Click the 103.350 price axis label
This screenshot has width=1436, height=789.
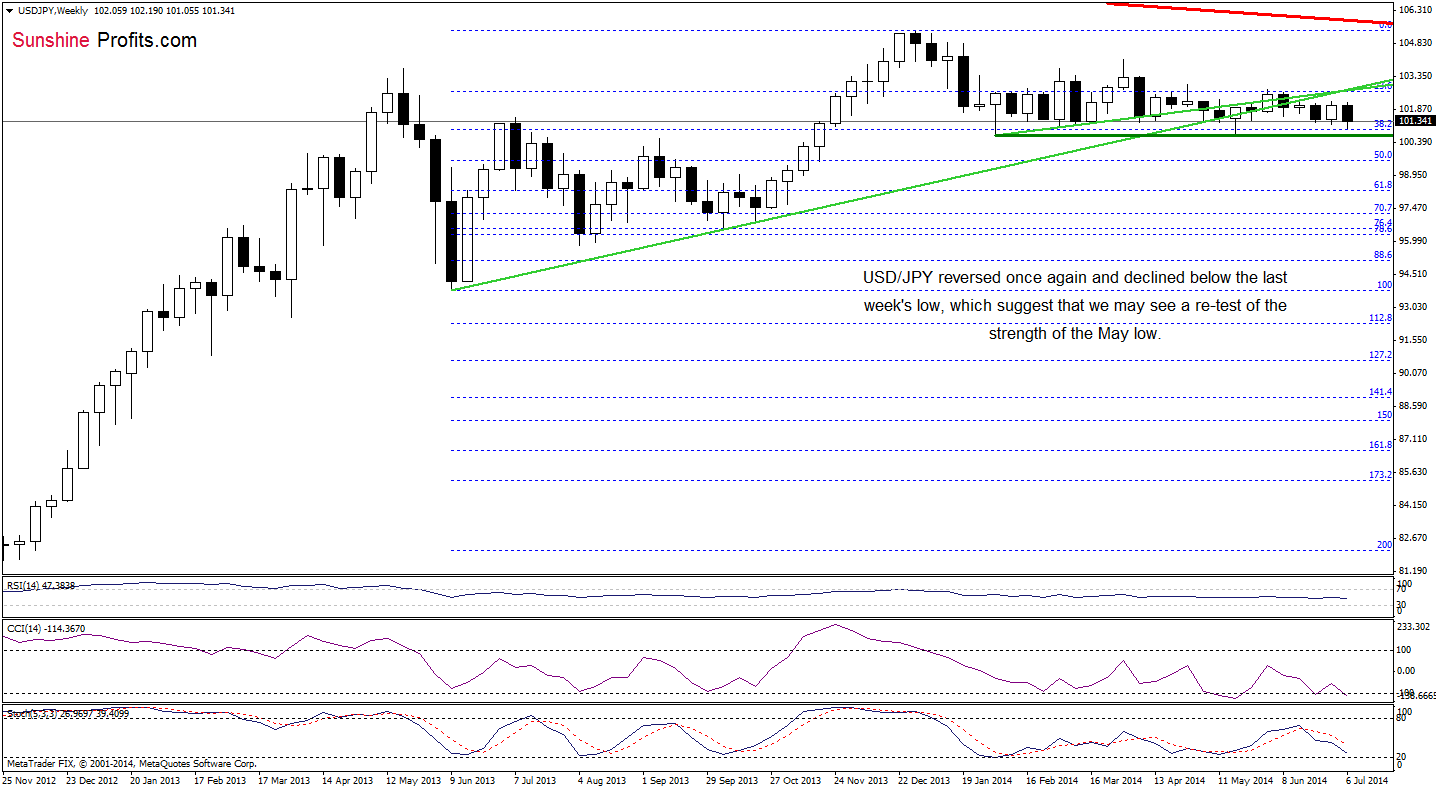1415,76
